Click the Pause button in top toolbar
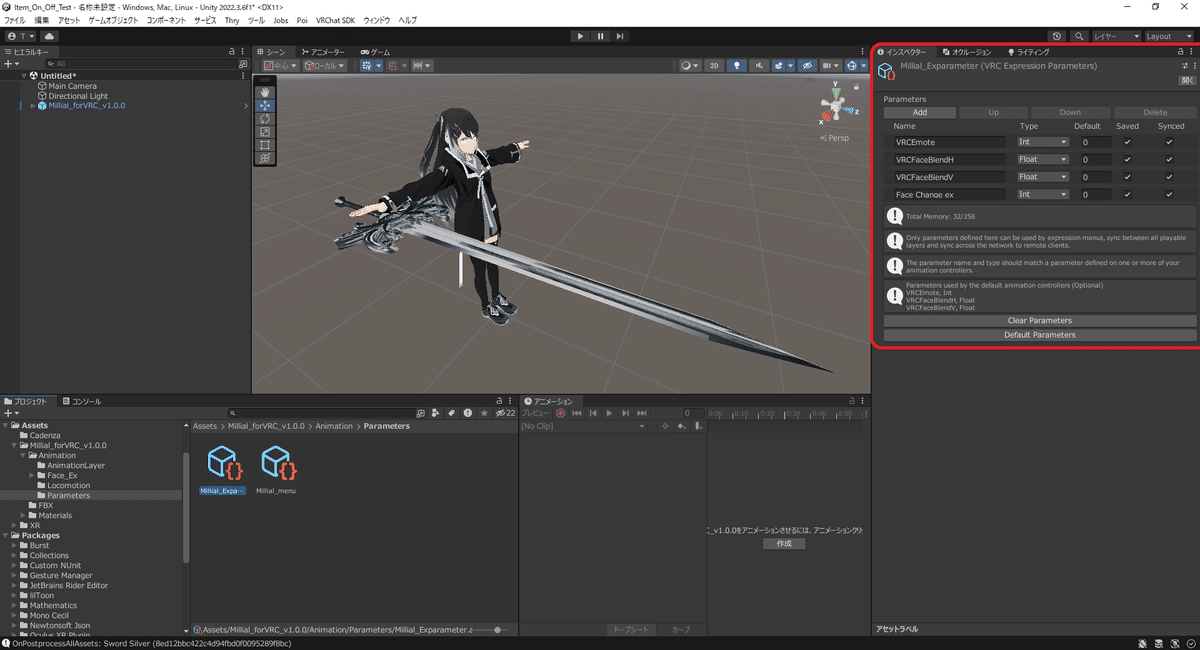1200x650 pixels. (x=600, y=36)
